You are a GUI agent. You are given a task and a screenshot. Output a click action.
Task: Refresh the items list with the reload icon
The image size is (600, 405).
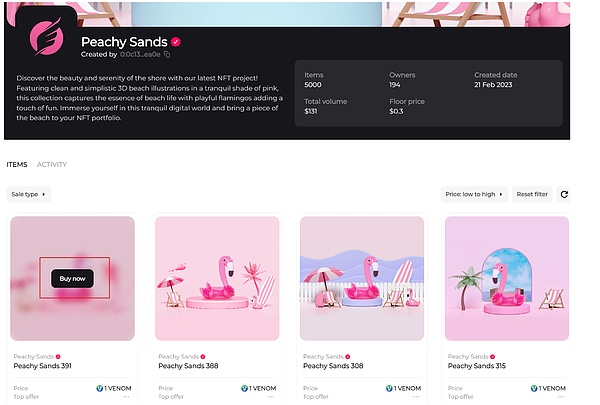pyautogui.click(x=564, y=194)
